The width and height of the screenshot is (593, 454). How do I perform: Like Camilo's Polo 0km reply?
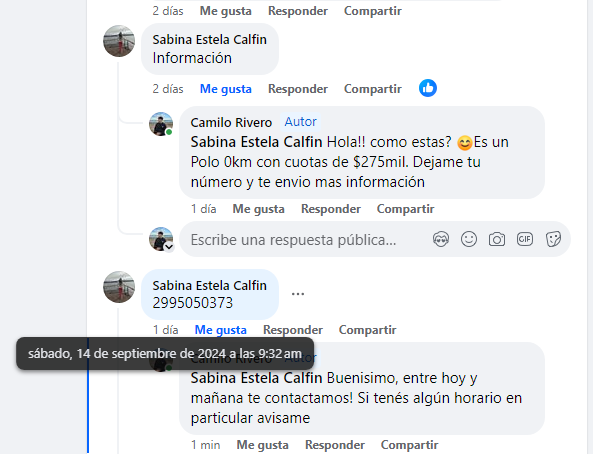coord(258,209)
